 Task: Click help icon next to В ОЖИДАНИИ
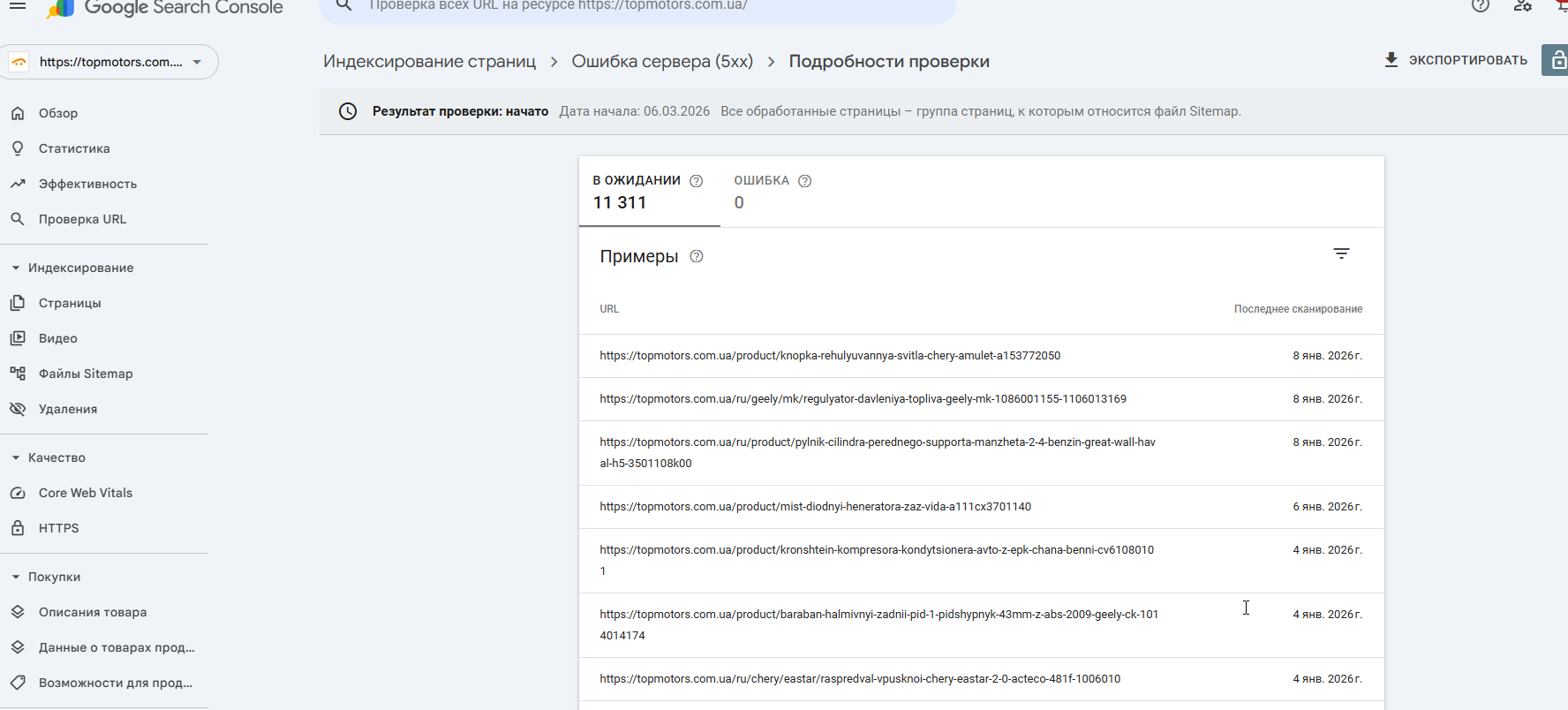[696, 181]
